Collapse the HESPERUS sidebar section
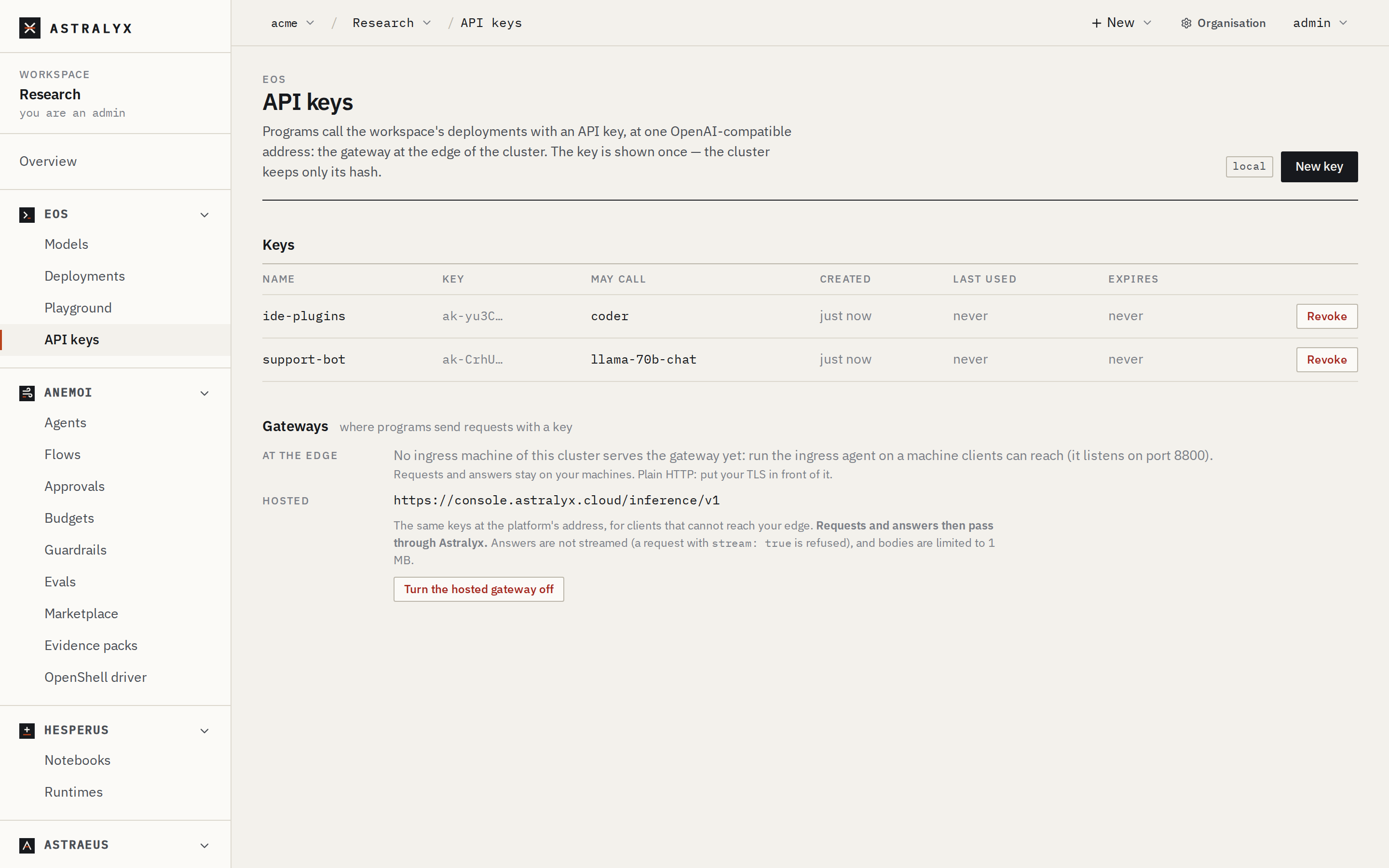1389x868 pixels. click(x=204, y=731)
